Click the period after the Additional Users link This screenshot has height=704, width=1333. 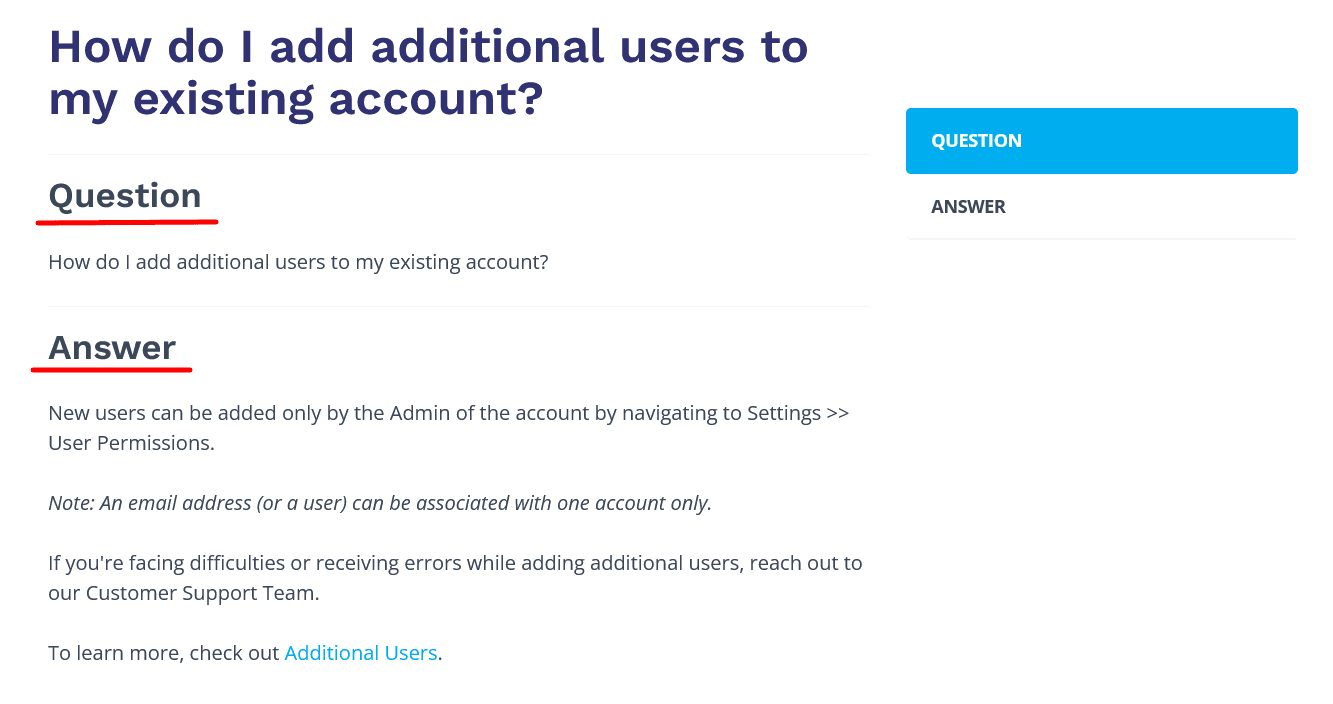pyautogui.click(x=440, y=652)
